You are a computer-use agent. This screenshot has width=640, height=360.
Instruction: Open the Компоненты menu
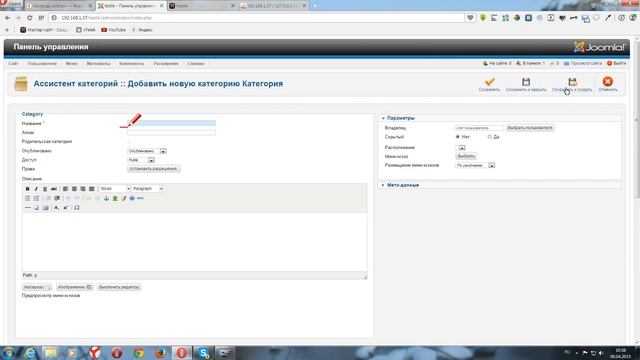pos(131,64)
